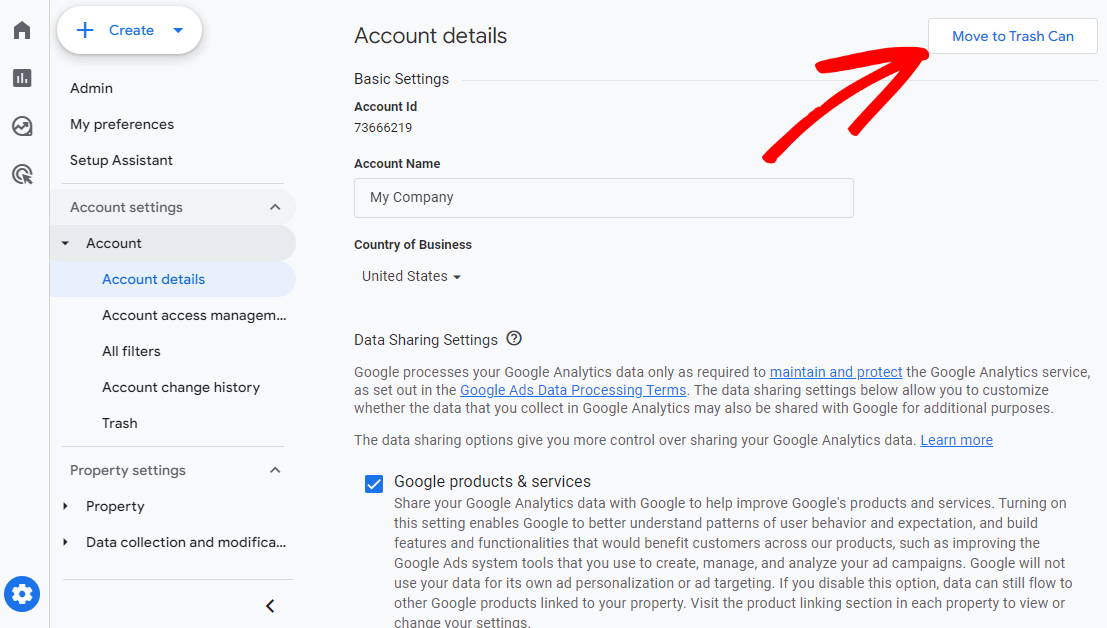This screenshot has height=628, width=1107.
Task: Click the Learn more link
Action: click(x=957, y=440)
